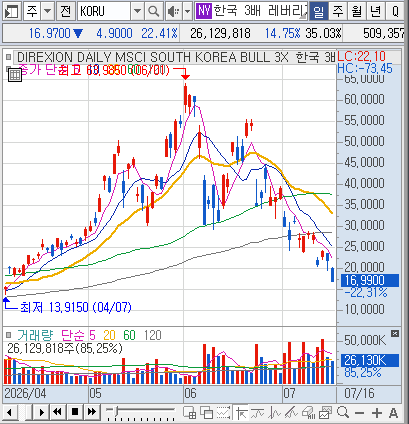This screenshot has width=409, height=424.
Task: Click the diagonal trend line drawing icon
Action: coord(291,413)
